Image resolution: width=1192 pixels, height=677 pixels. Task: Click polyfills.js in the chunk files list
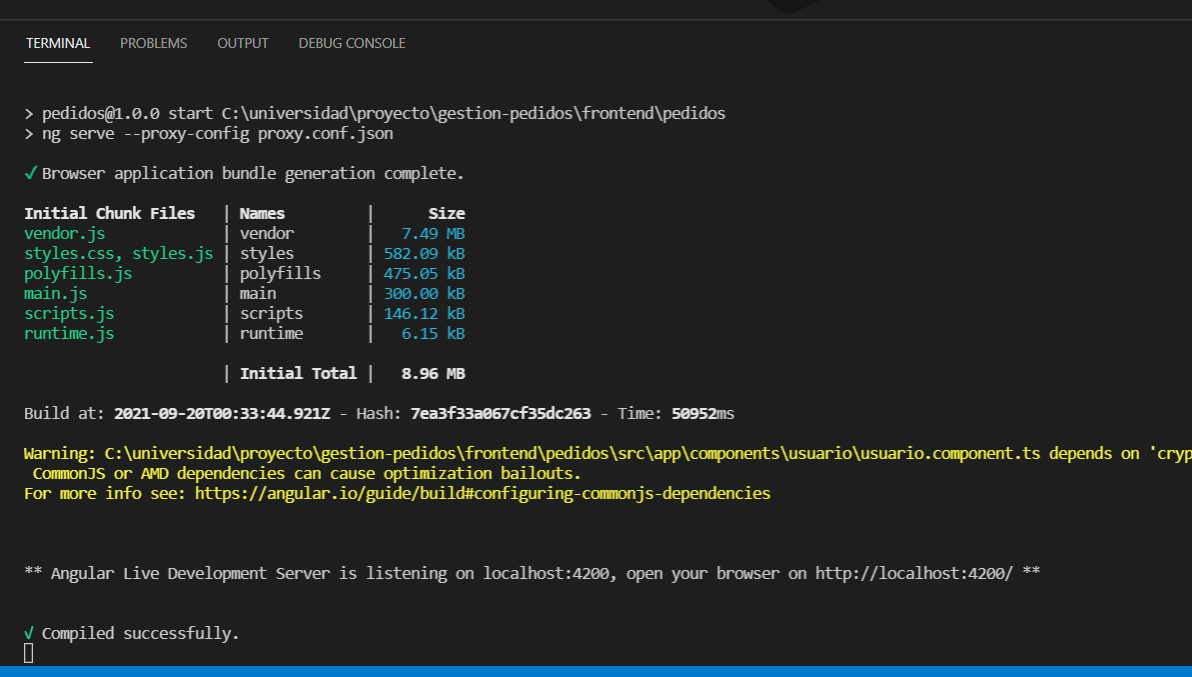78,274
